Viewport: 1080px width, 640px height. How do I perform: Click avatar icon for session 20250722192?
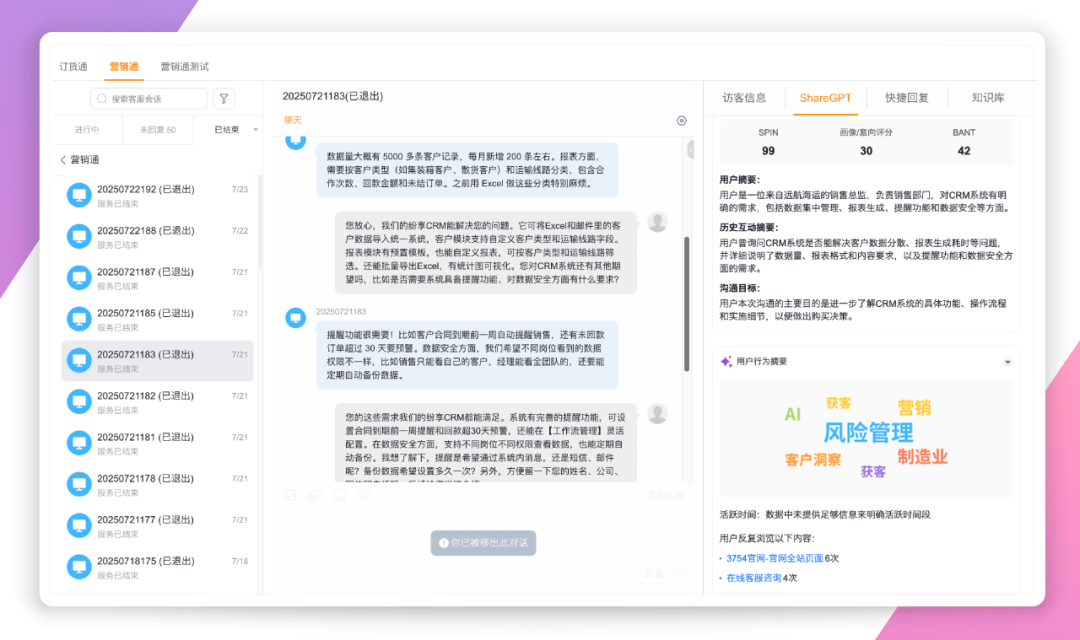tap(78, 194)
